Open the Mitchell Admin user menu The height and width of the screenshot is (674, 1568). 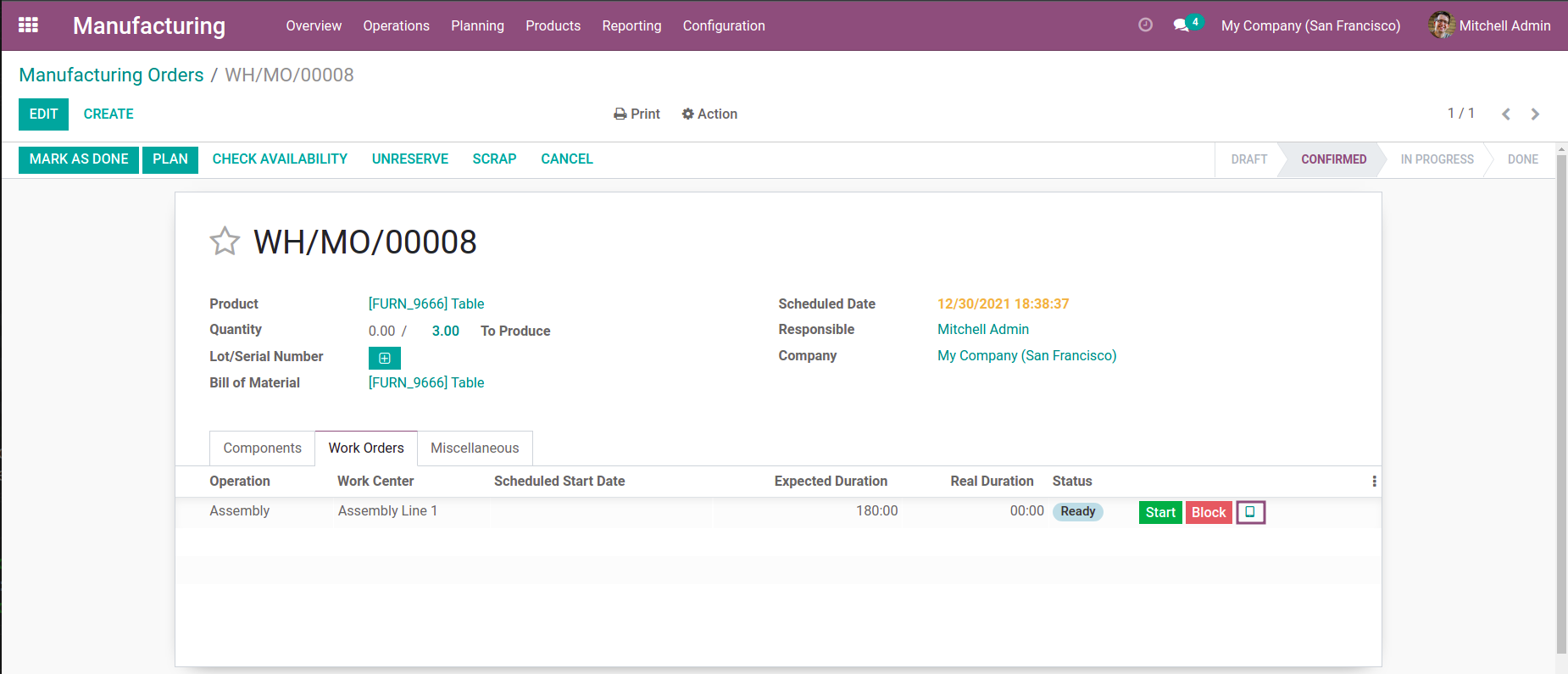(1489, 25)
